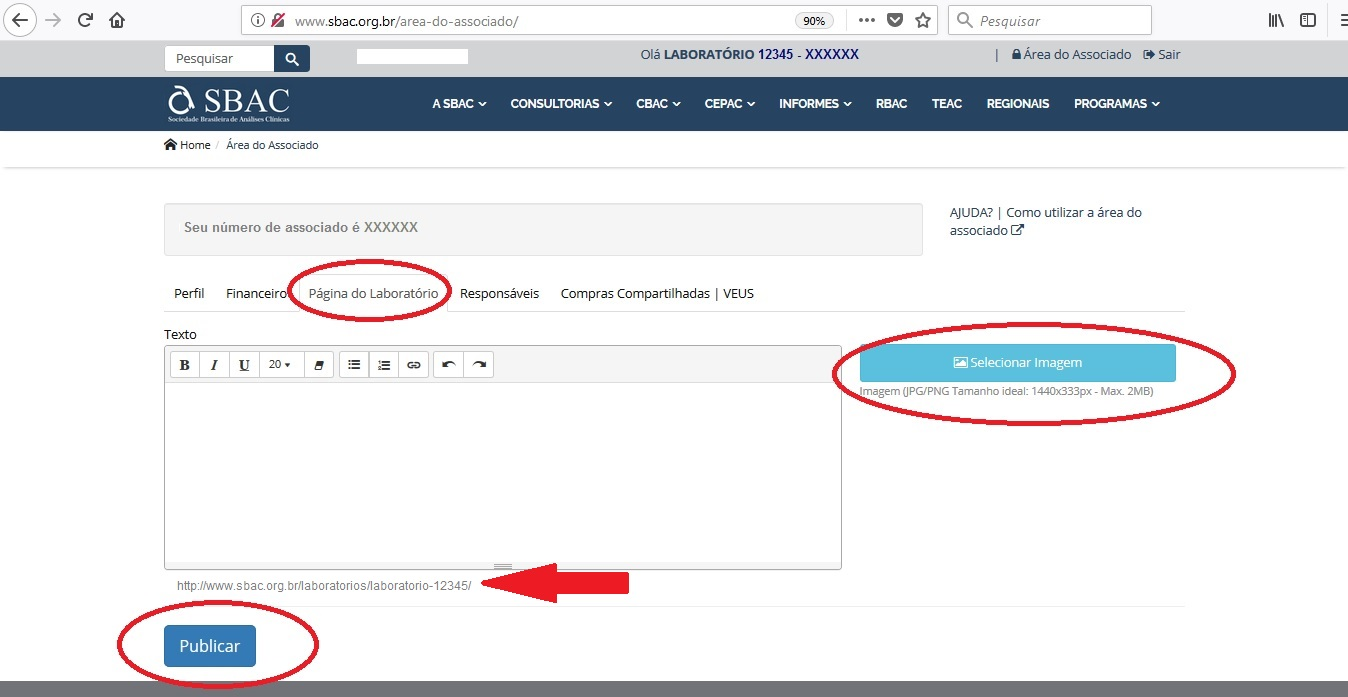Click the 90% zoom level indicator
This screenshot has width=1348, height=697.
(x=815, y=21)
